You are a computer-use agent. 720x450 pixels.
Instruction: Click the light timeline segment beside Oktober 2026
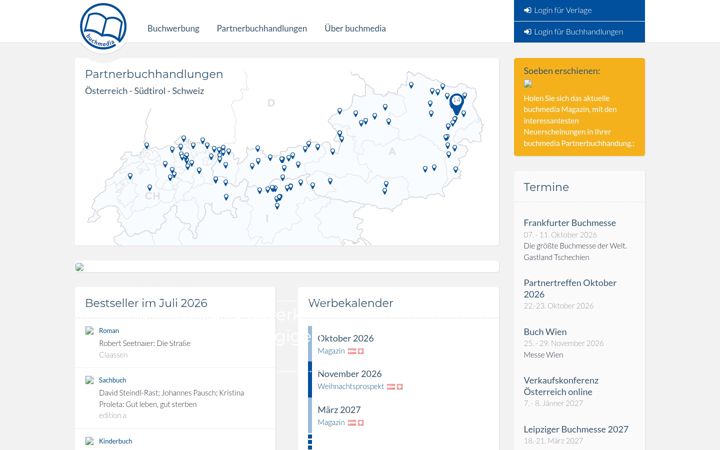(309, 343)
